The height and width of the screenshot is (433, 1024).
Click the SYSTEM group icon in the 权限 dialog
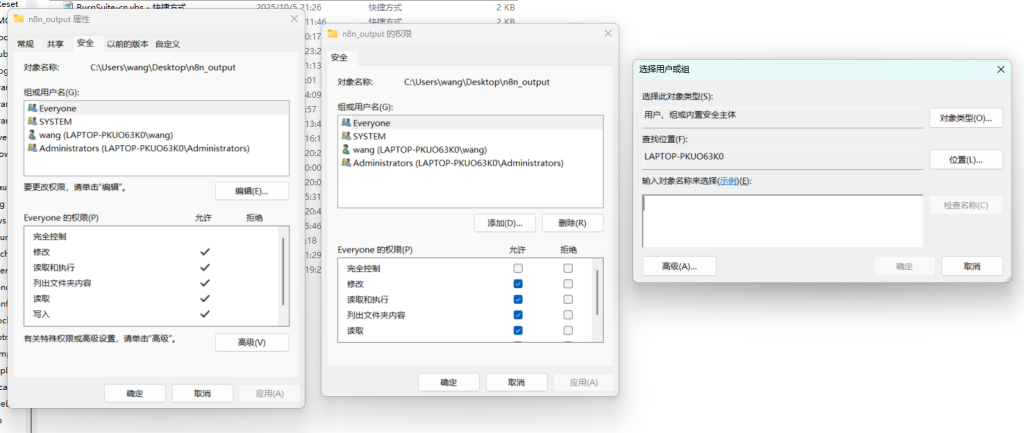(346, 136)
